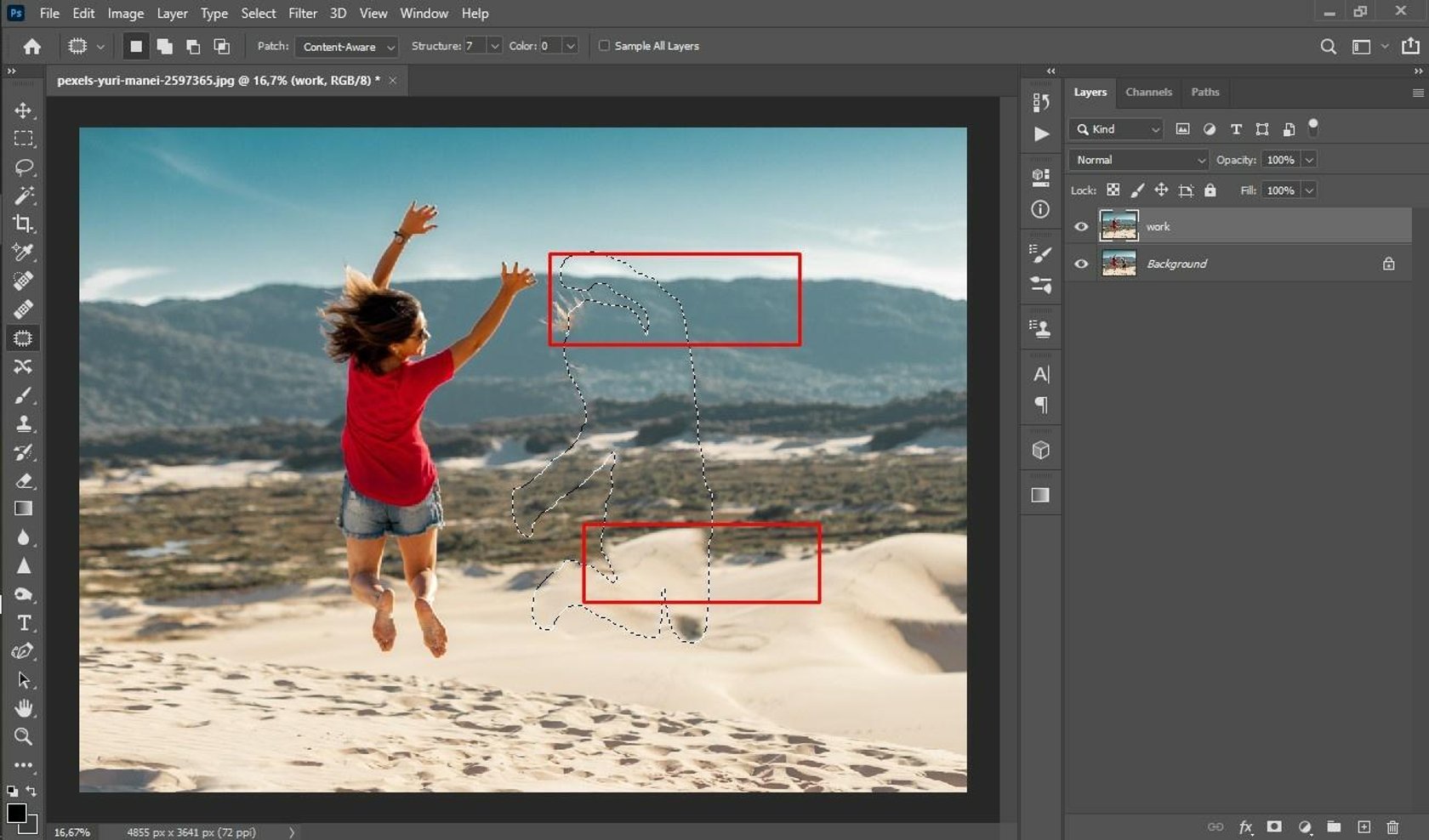Viewport: 1429px width, 840px height.
Task: Click the Delete layer trash icon
Action: click(x=1392, y=826)
